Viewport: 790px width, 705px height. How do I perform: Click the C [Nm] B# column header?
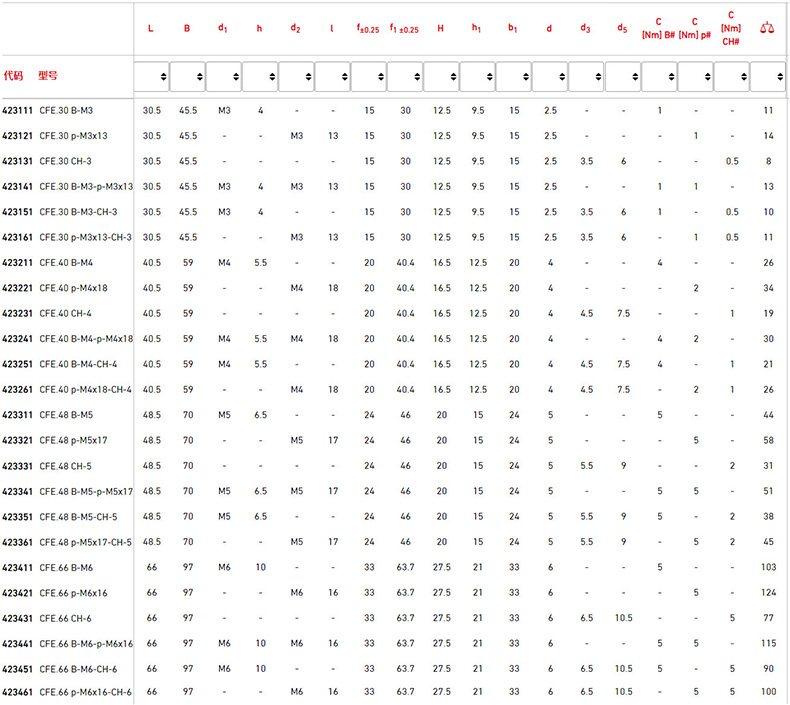point(658,28)
